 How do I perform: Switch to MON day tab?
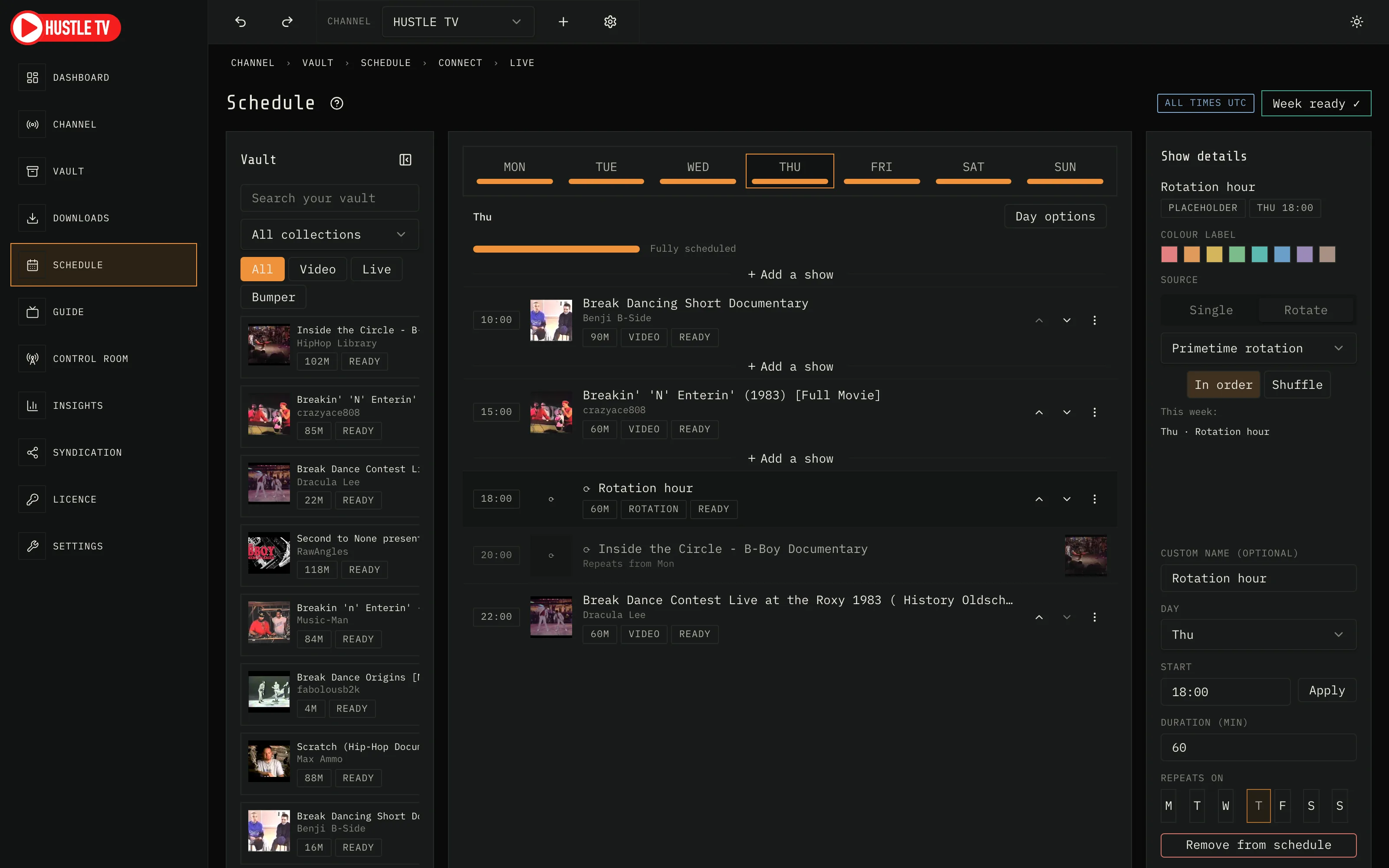(514, 171)
